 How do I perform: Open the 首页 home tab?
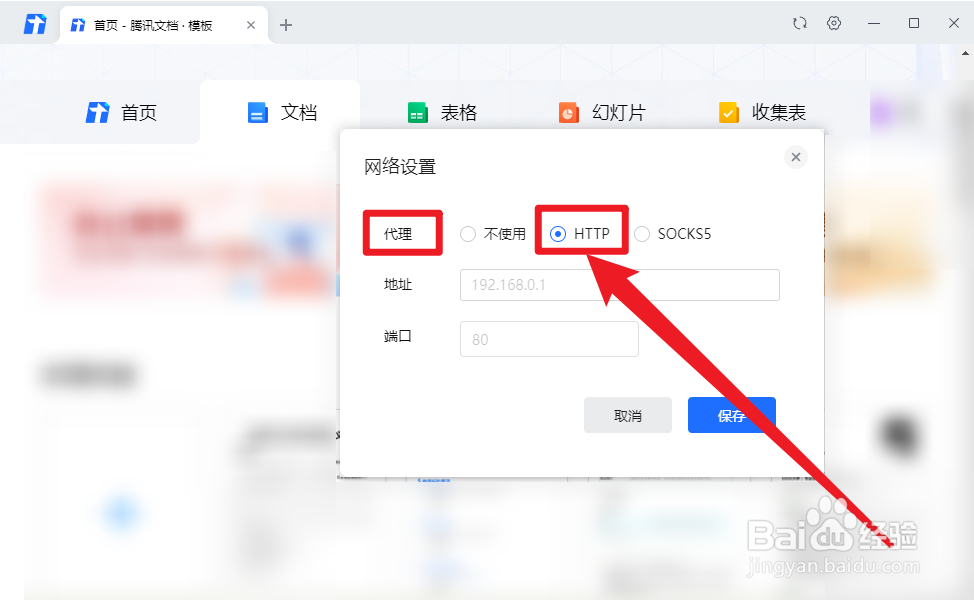click(x=121, y=112)
